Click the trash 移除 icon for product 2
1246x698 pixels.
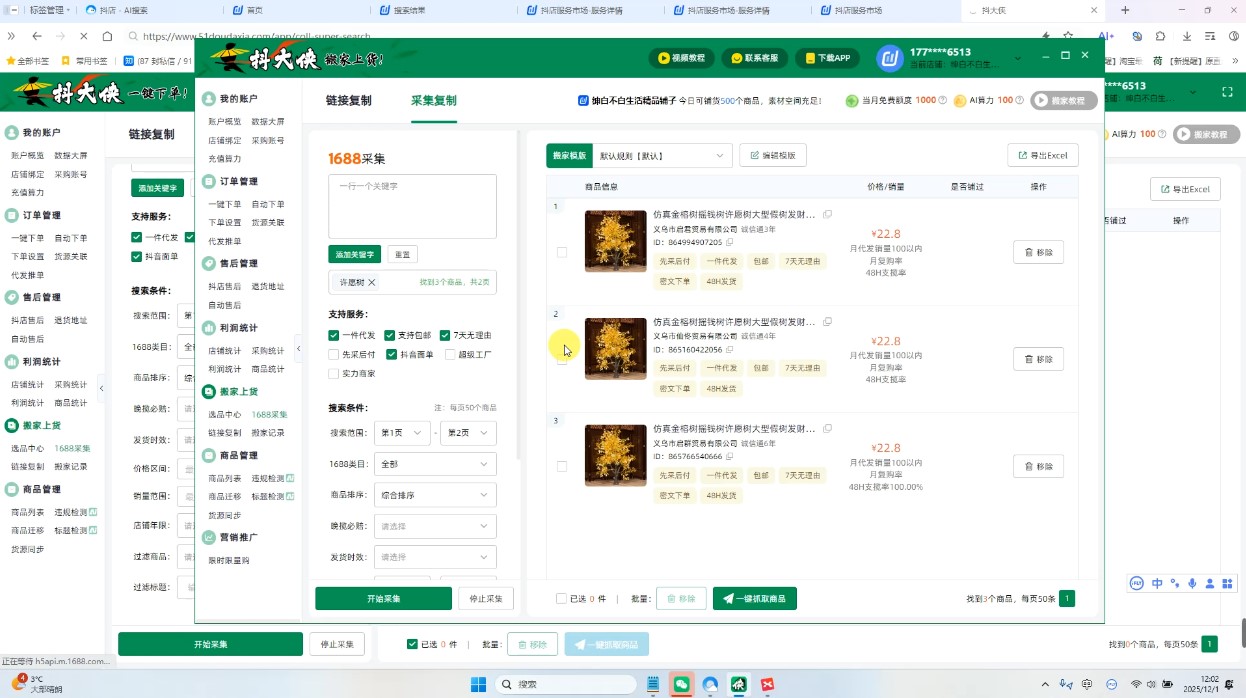click(1030, 358)
